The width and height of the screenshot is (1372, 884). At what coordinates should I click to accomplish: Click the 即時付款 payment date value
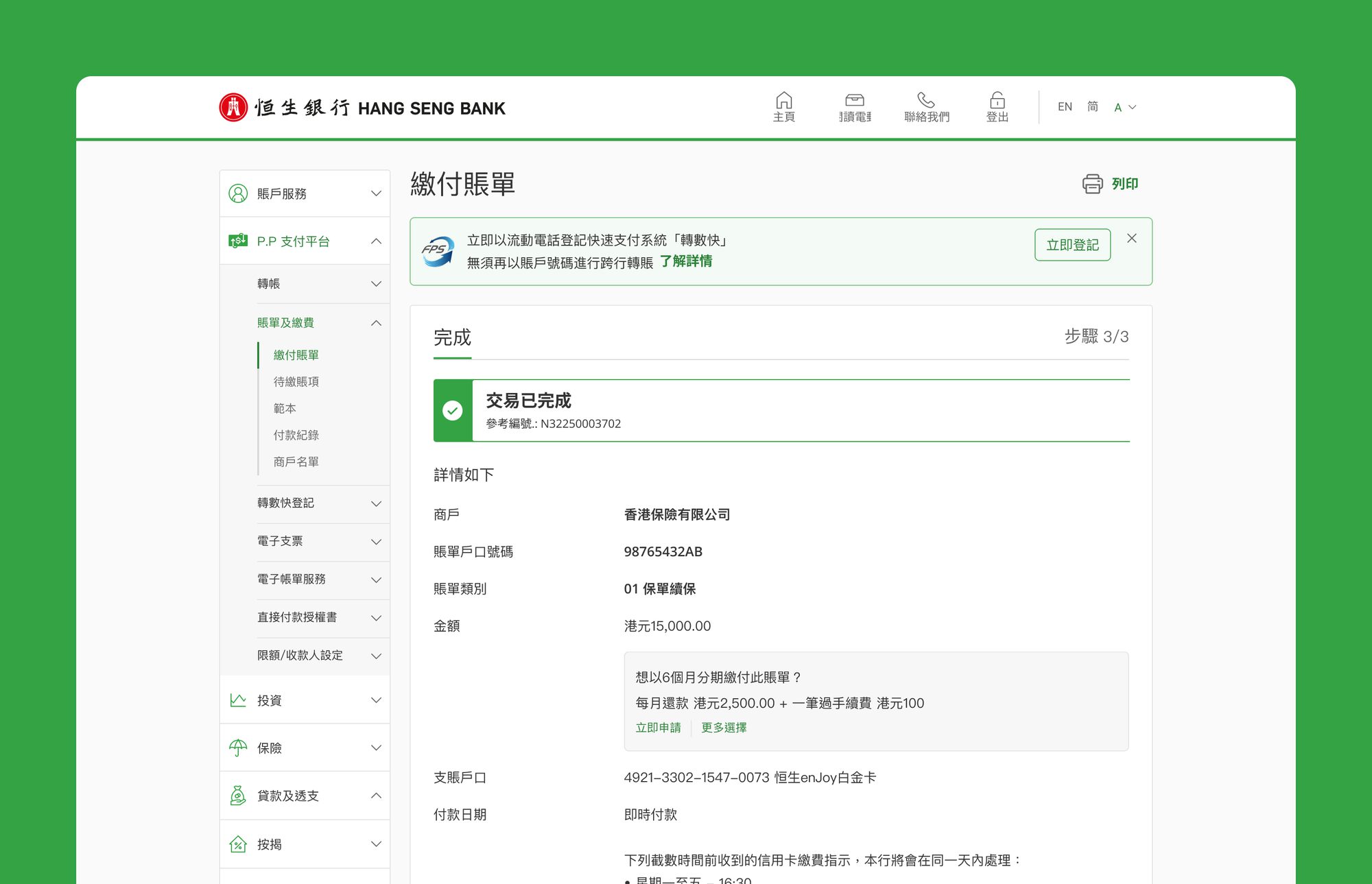point(650,815)
